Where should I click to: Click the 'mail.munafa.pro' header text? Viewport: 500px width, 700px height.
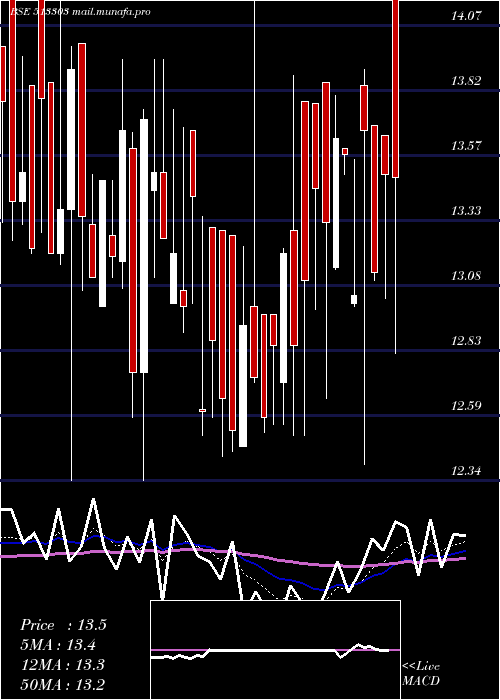[x=110, y=12]
